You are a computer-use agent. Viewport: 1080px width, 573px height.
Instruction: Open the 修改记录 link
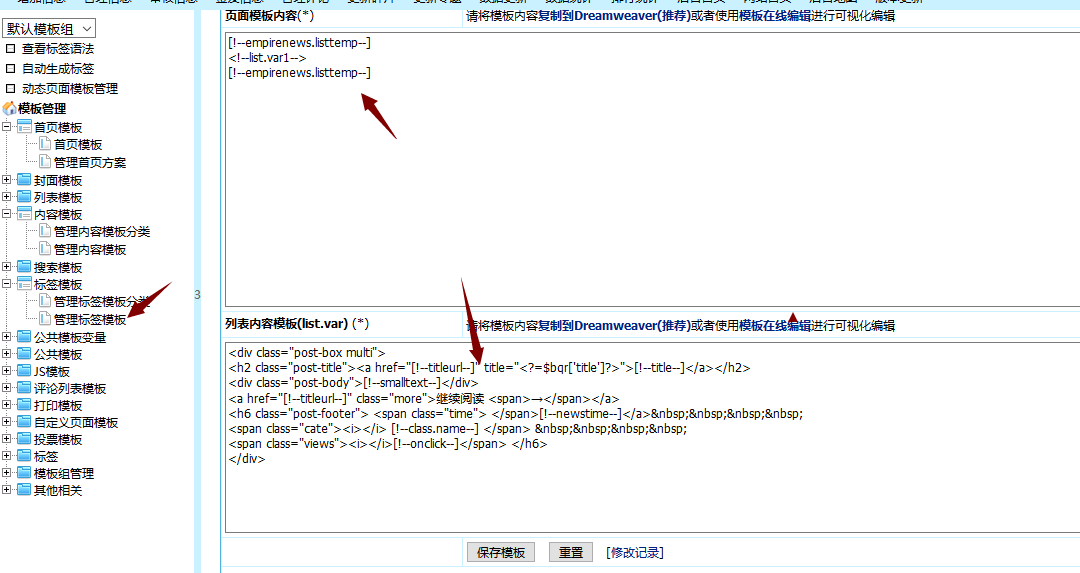635,552
